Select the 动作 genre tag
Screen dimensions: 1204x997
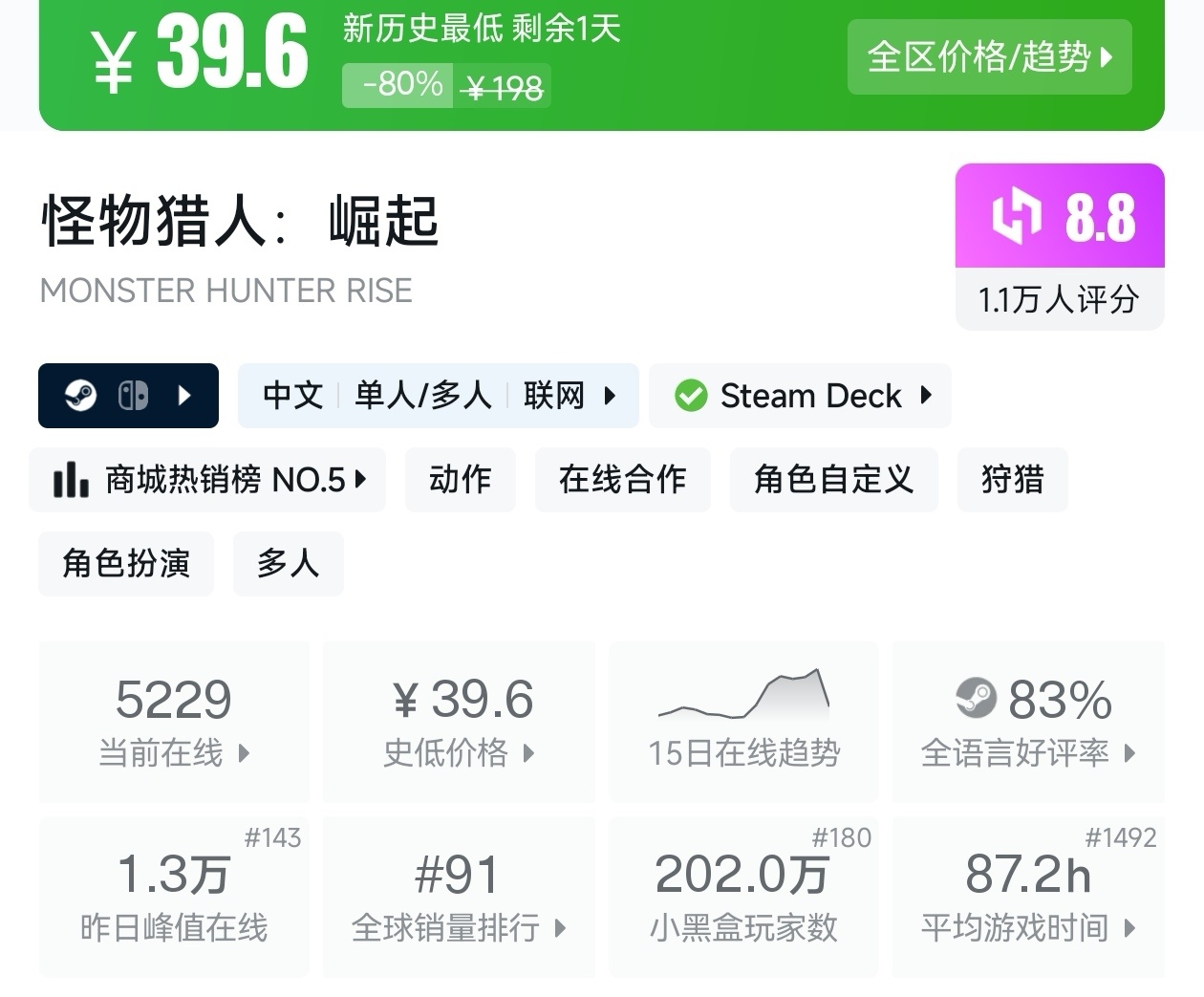pos(460,479)
